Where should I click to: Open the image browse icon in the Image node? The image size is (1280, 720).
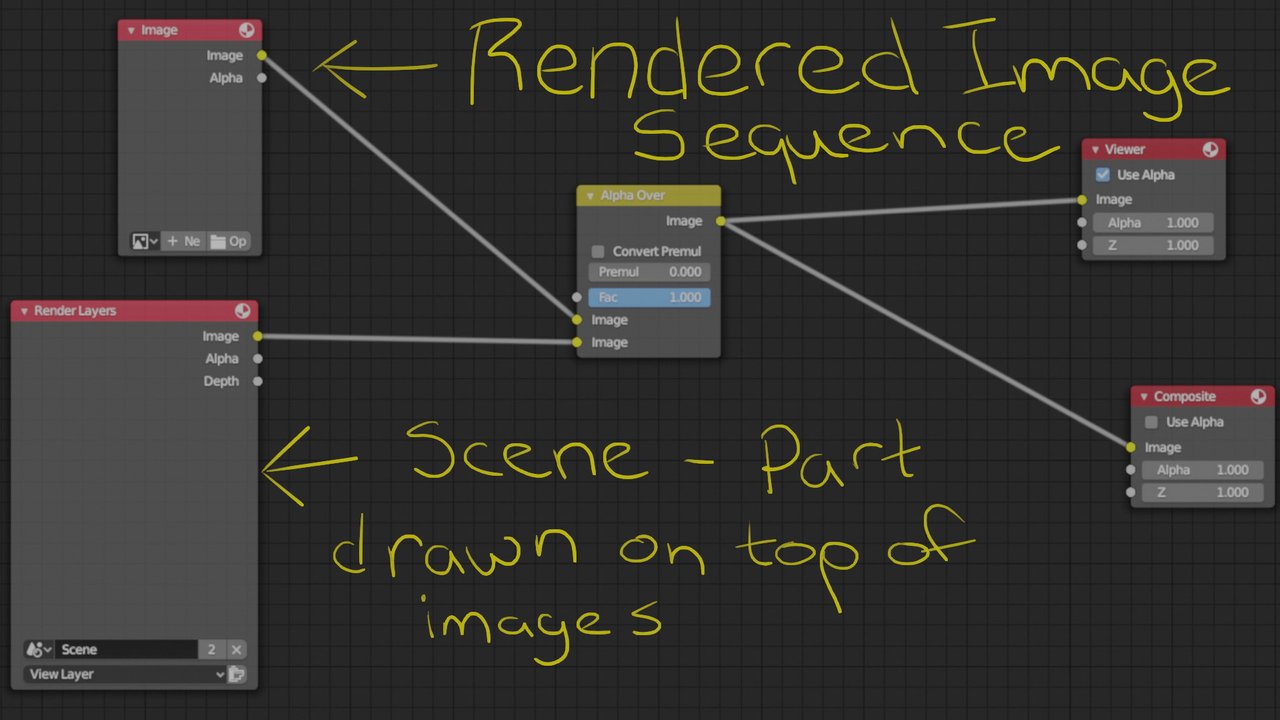click(x=145, y=241)
